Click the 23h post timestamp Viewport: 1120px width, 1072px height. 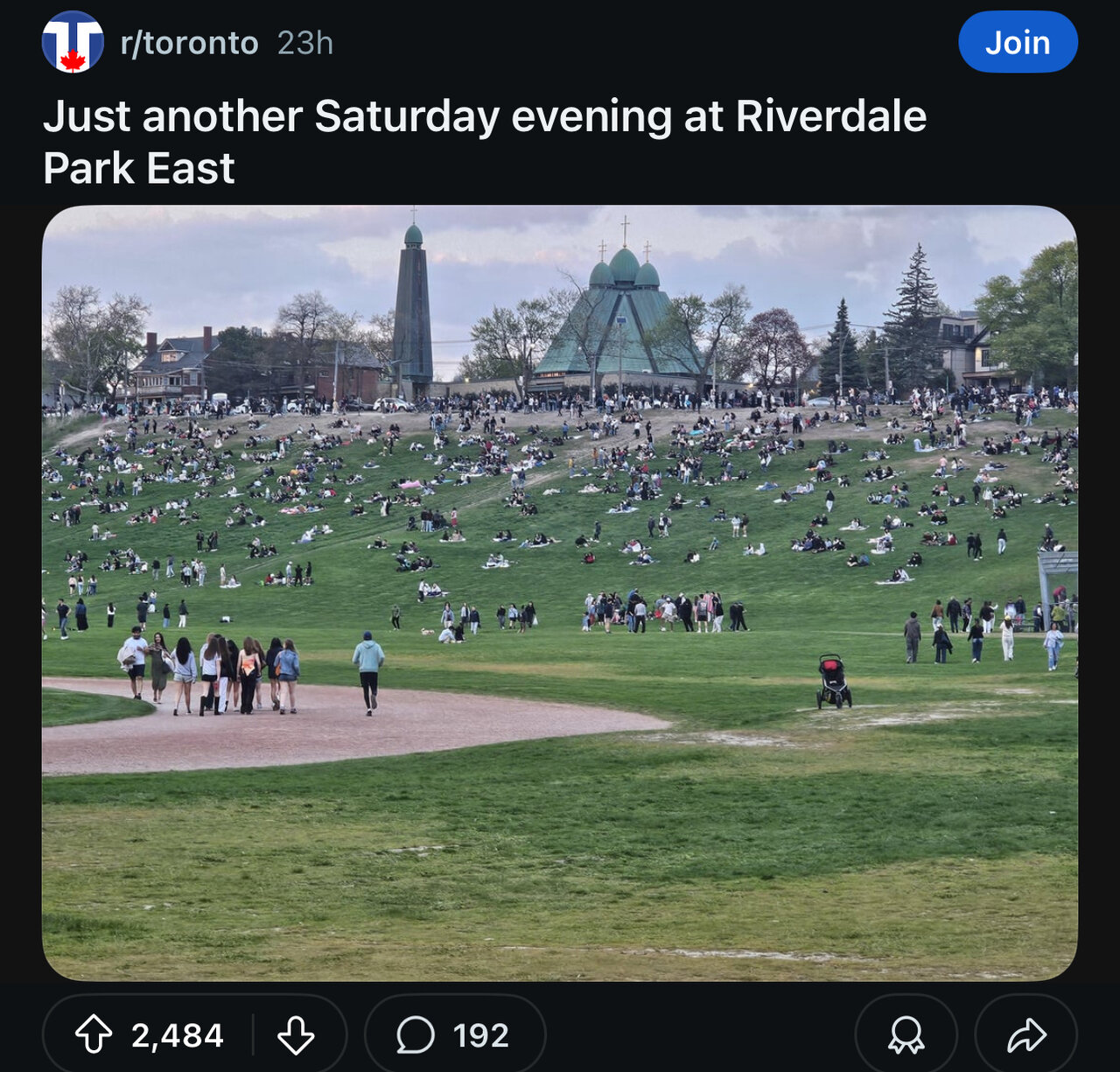pos(305,43)
